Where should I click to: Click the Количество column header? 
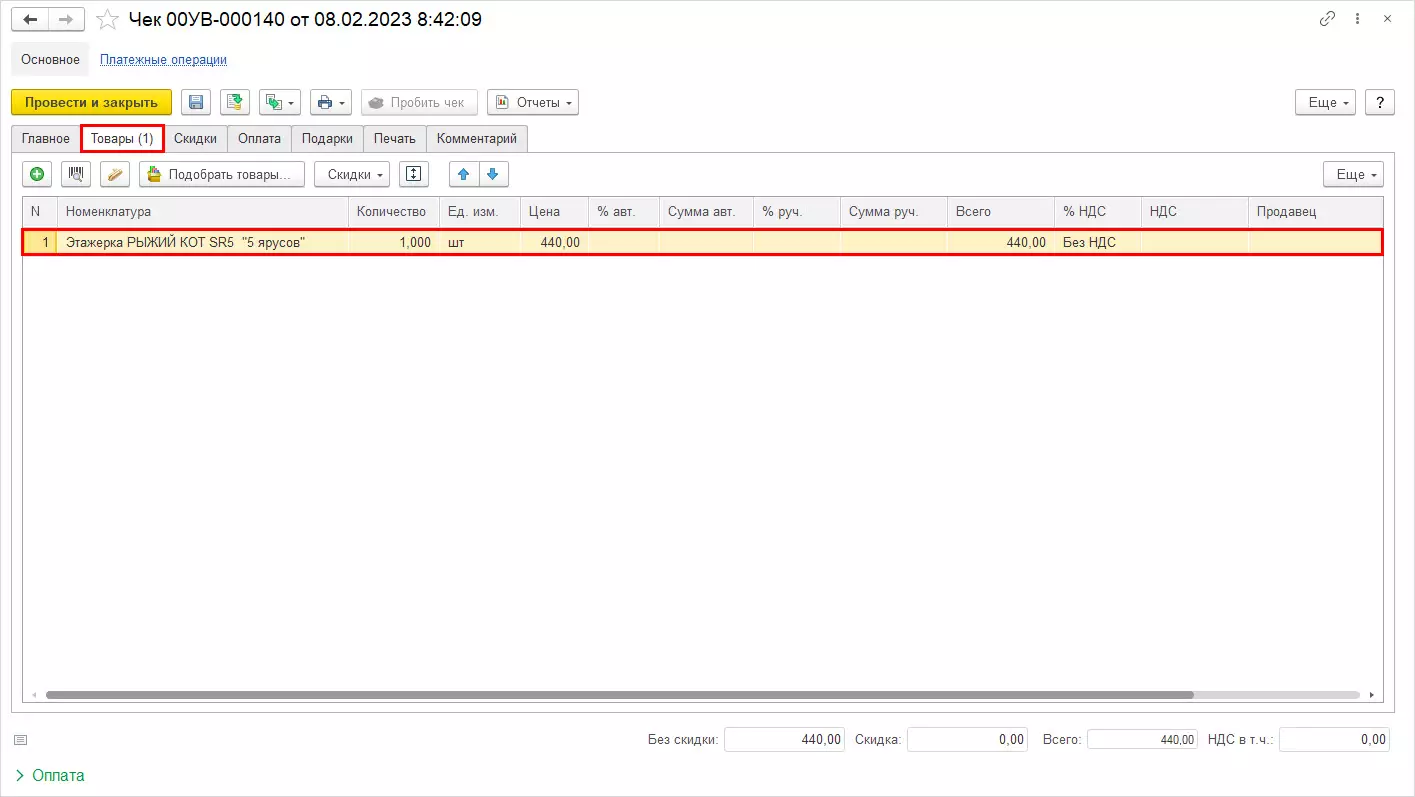coord(394,211)
